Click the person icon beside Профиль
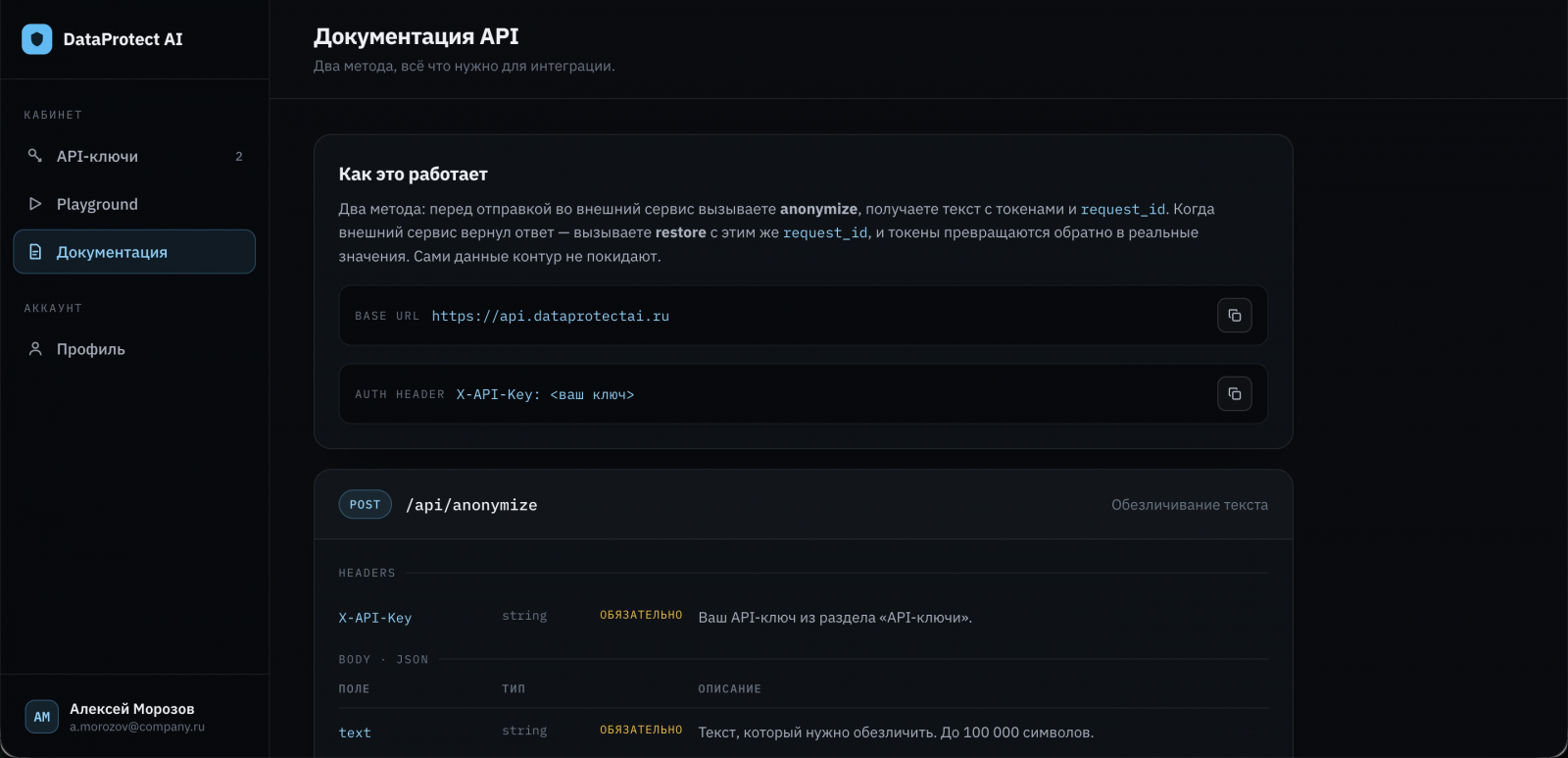1568x758 pixels. [35, 349]
